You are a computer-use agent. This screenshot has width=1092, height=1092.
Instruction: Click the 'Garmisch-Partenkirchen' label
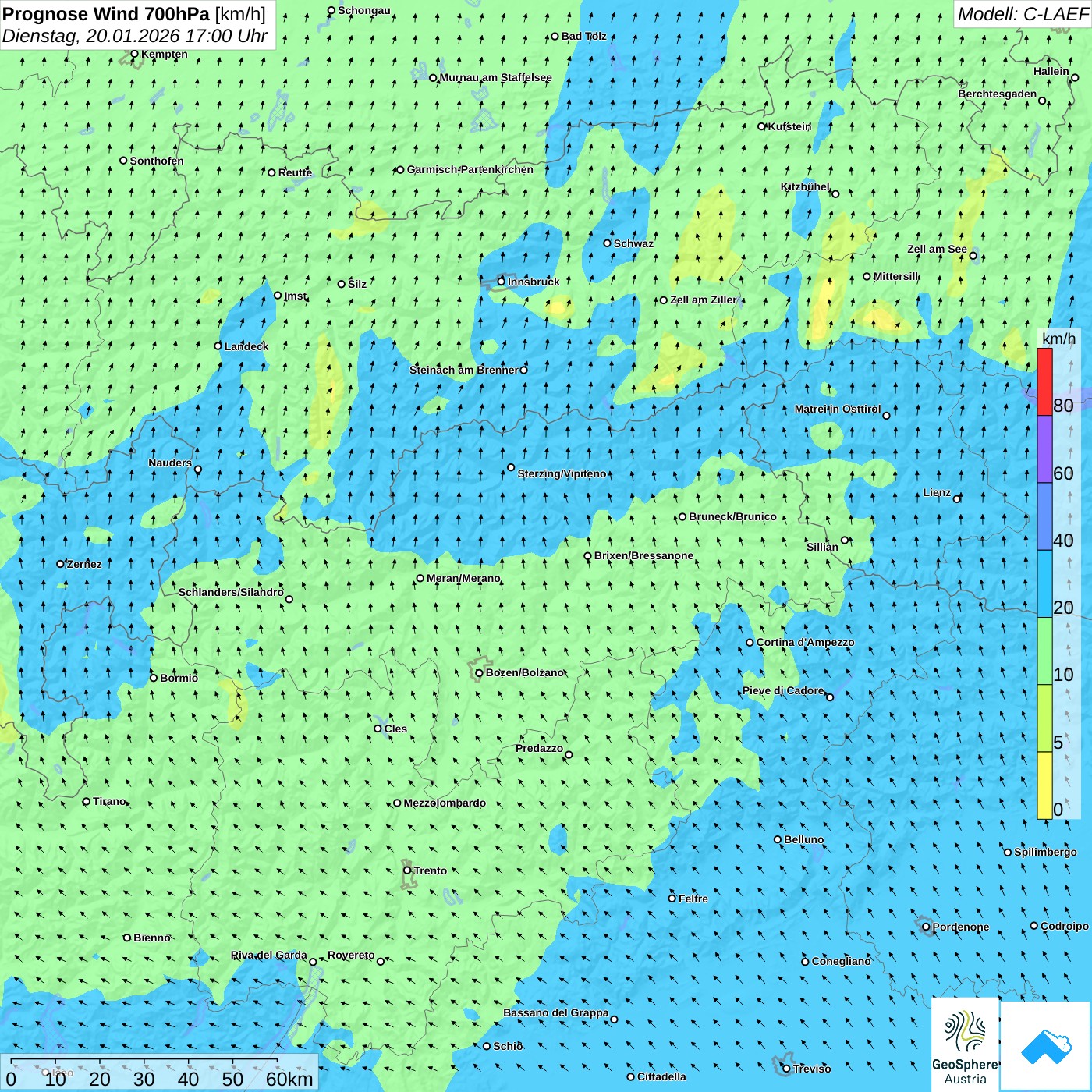(470, 169)
